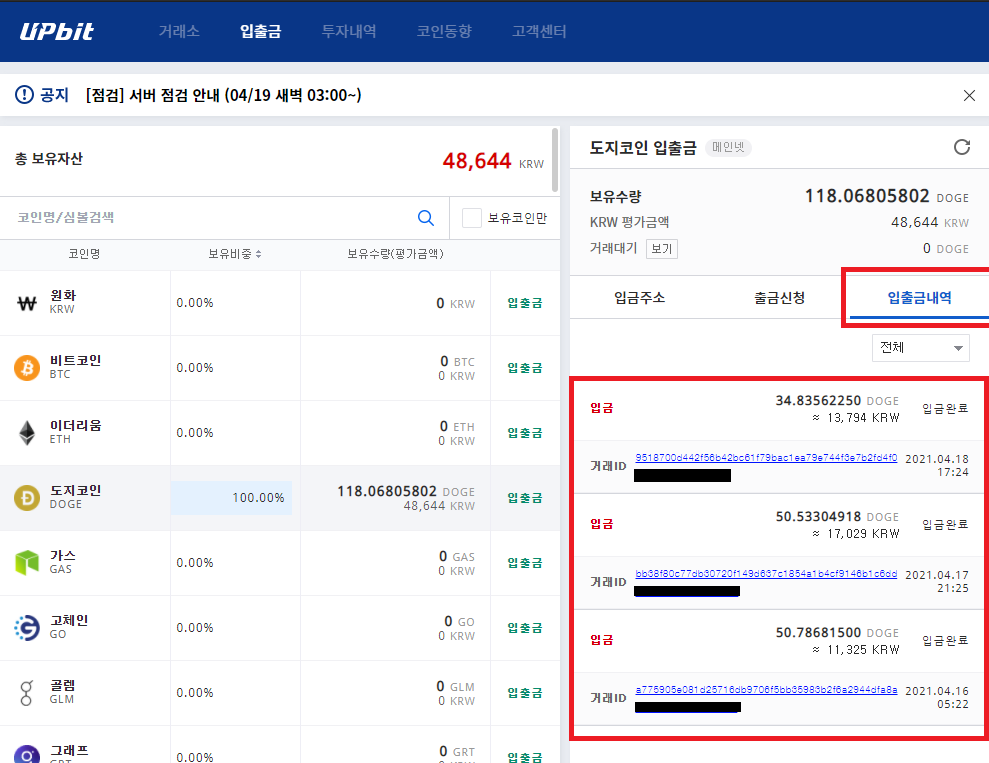989x763 pixels.
Task: Click the GoChain coin icon
Action: pyautogui.click(x=26, y=627)
